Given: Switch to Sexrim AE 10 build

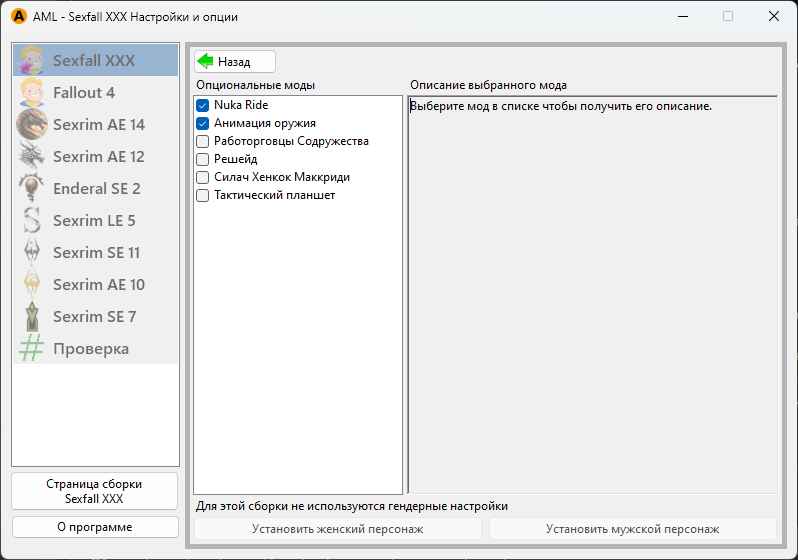Looking at the screenshot, I should point(96,285).
